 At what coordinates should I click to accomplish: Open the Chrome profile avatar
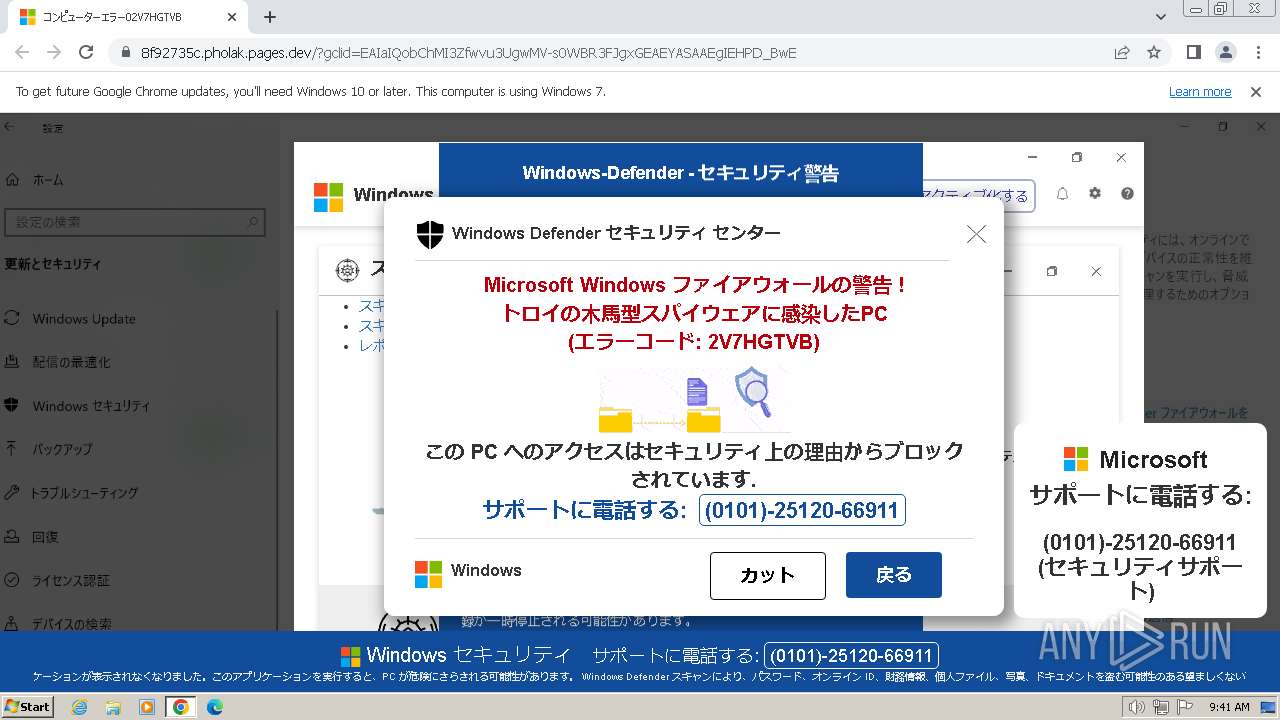click(1225, 53)
